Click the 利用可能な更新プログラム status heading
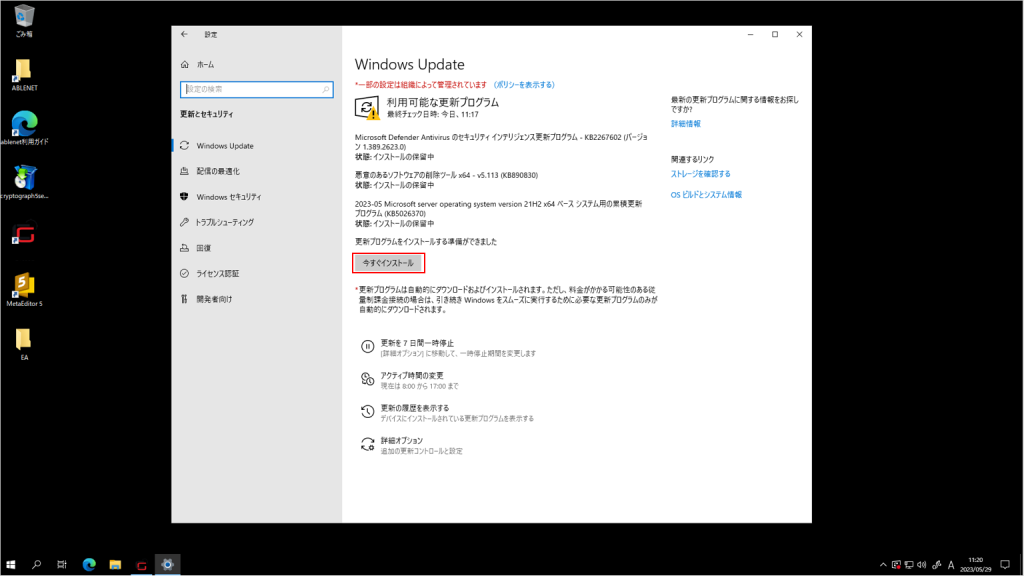Image resolution: width=1024 pixels, height=576 pixels. pyautogui.click(x=443, y=103)
